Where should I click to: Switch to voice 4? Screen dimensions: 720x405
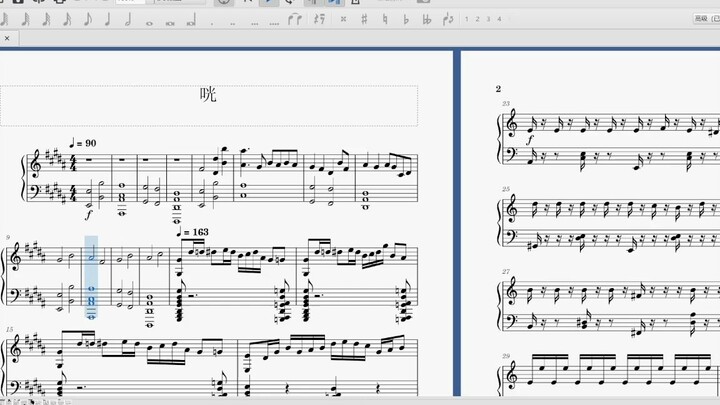tap(500, 19)
